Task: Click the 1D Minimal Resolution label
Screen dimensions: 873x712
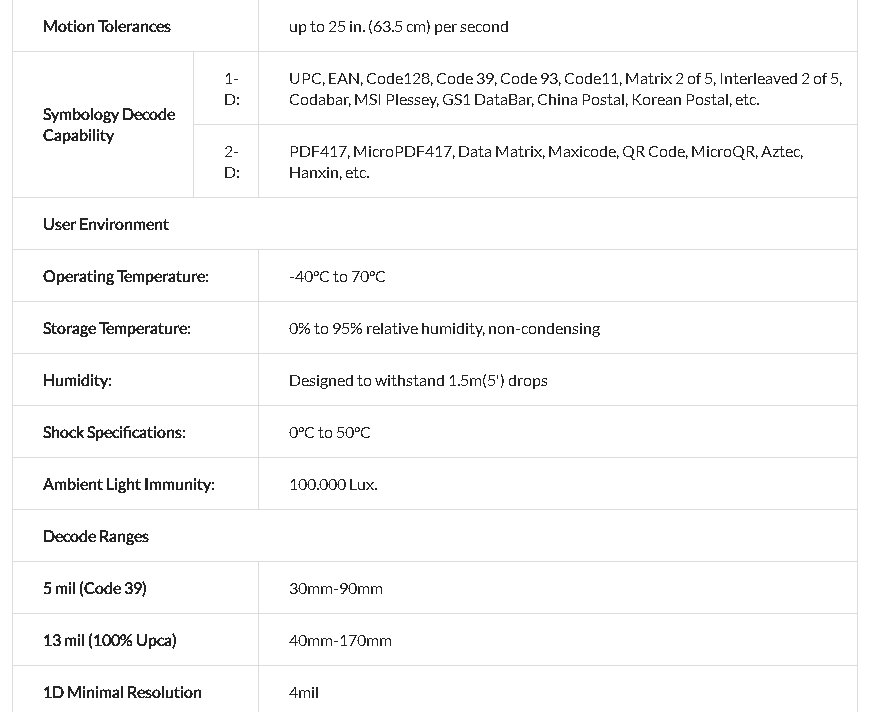Action: [x=122, y=692]
